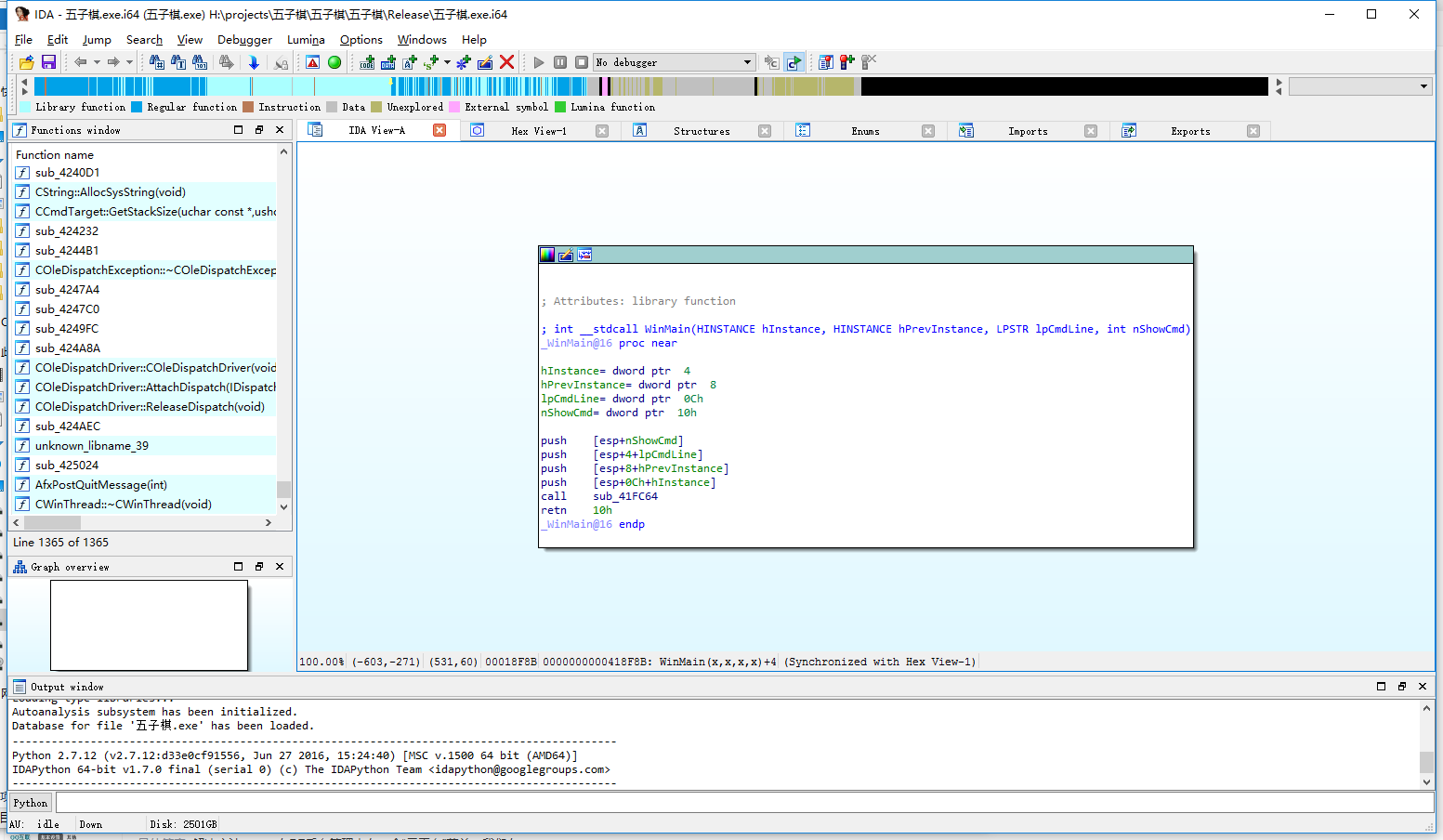Click the Graph overview thumbnail
Image resolution: width=1443 pixels, height=840 pixels.
150,625
